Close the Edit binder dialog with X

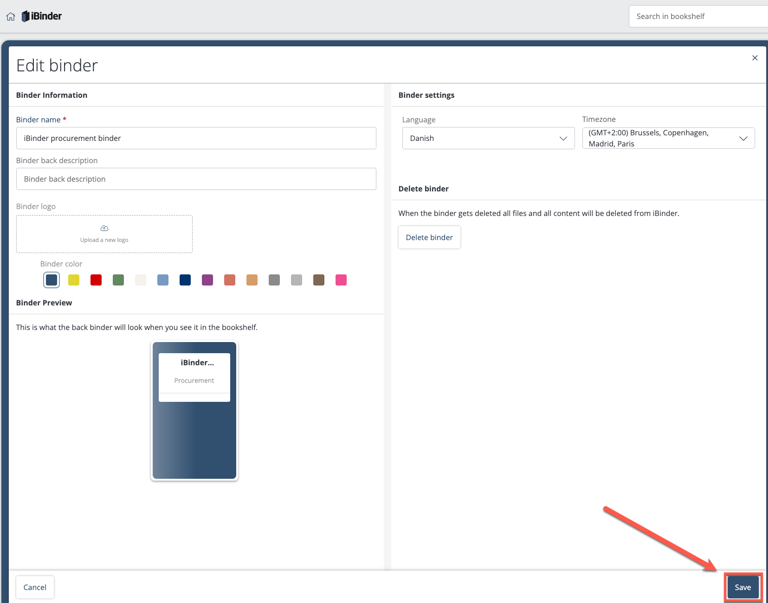(x=755, y=58)
